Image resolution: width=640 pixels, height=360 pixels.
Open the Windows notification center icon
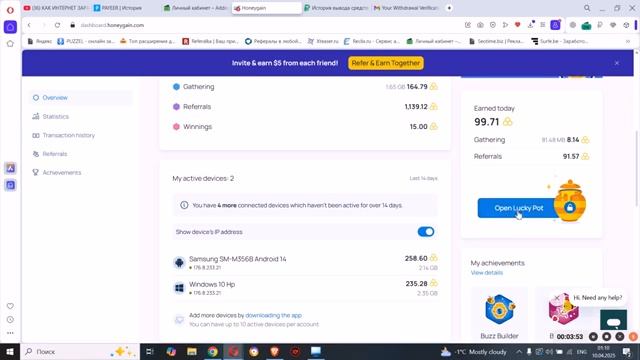[x=627, y=351]
